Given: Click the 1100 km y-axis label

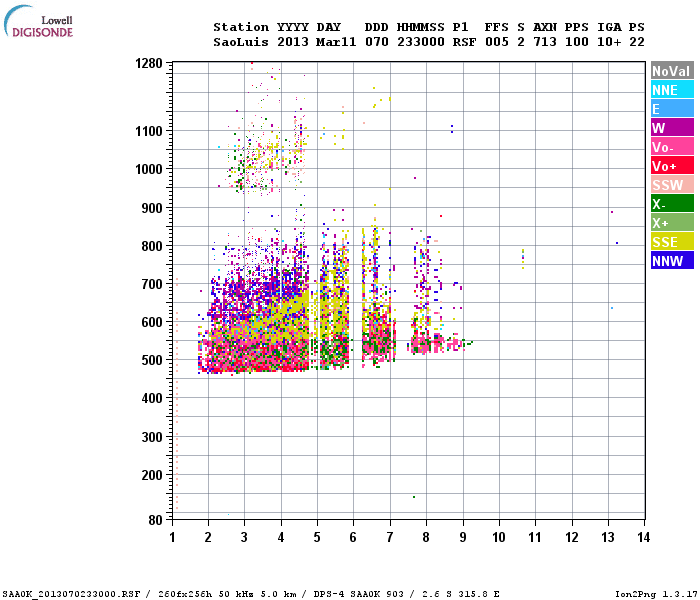Looking at the screenshot, I should [x=149, y=131].
